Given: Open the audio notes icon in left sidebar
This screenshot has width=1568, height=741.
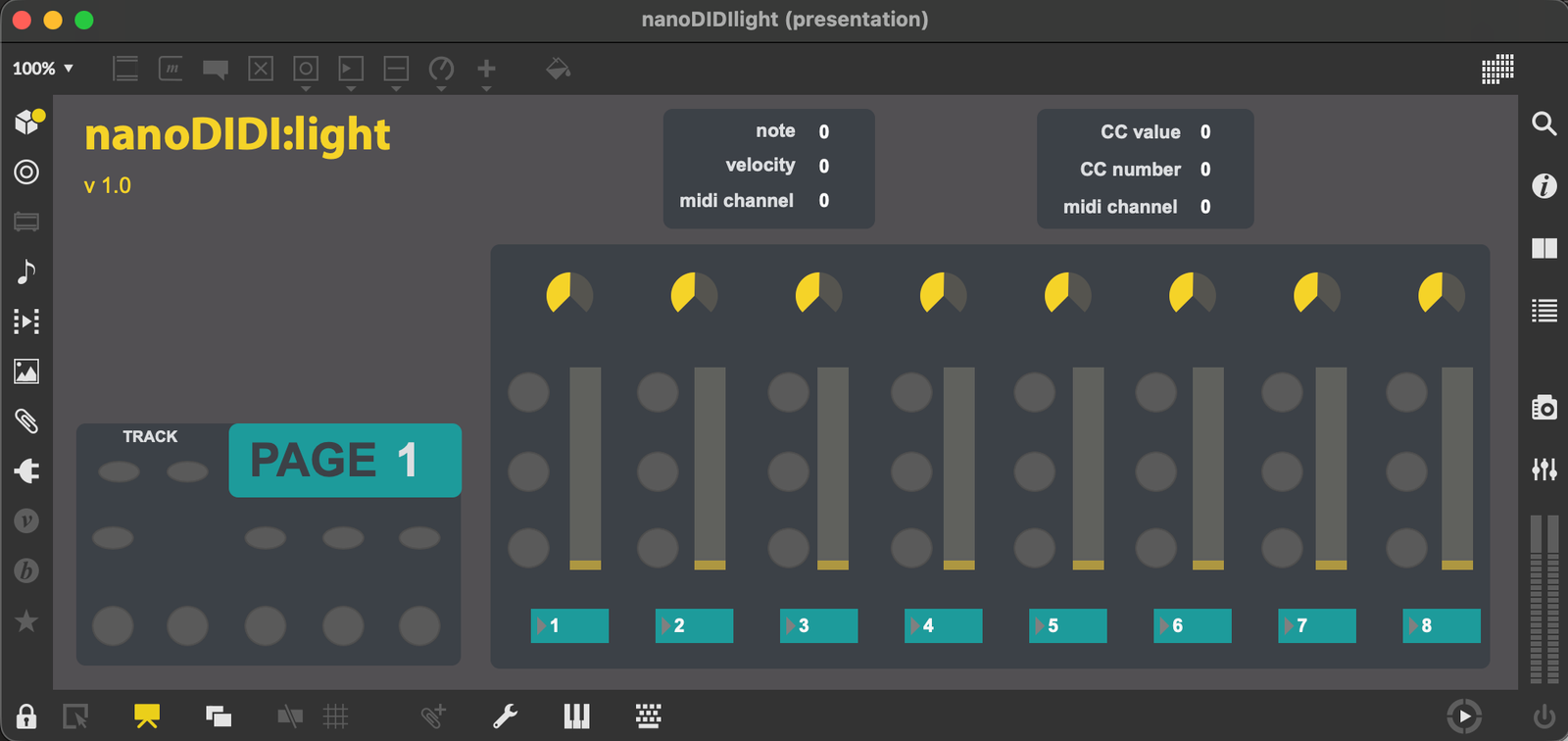Looking at the screenshot, I should click(x=26, y=272).
